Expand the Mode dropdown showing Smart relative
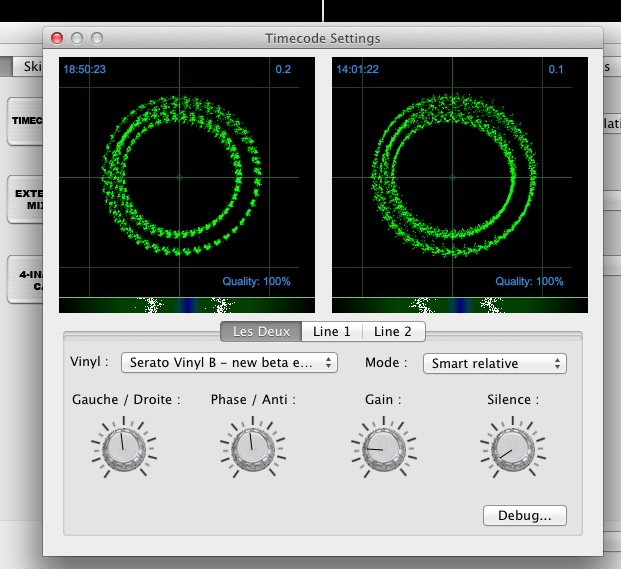 click(494, 364)
